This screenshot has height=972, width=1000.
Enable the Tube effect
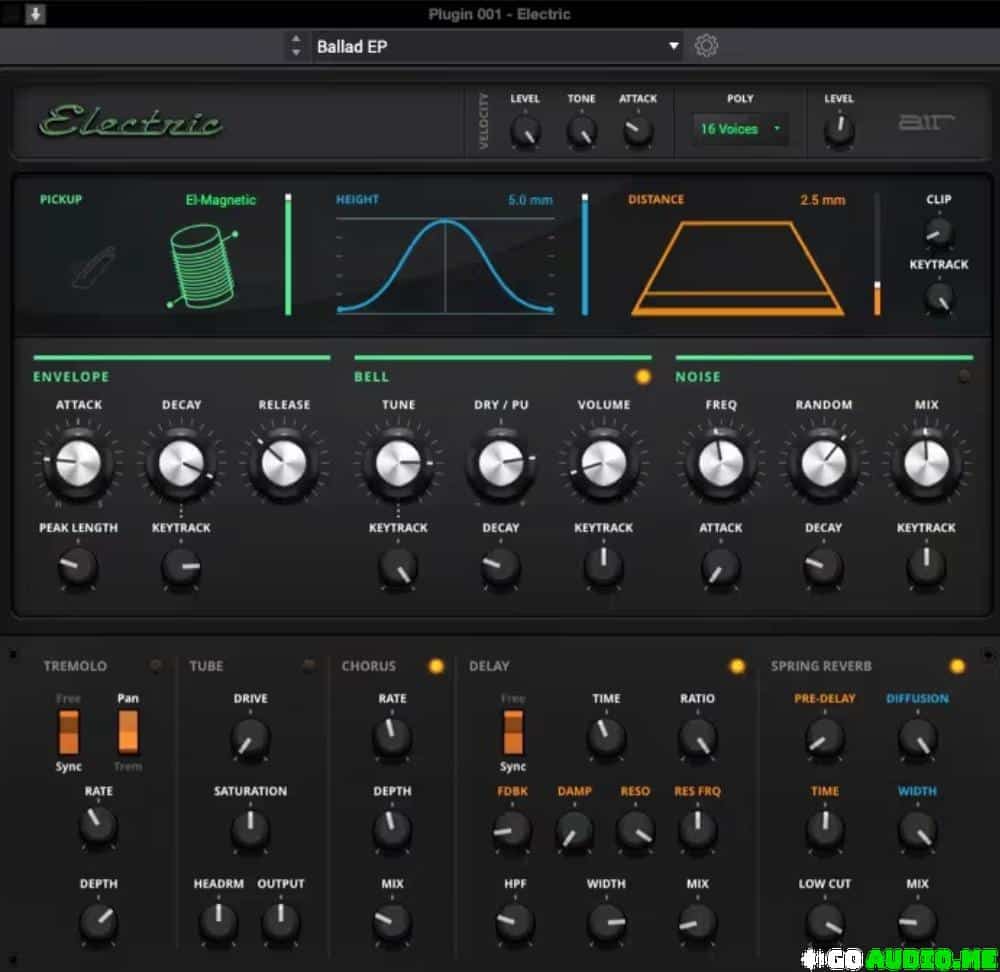[x=309, y=666]
